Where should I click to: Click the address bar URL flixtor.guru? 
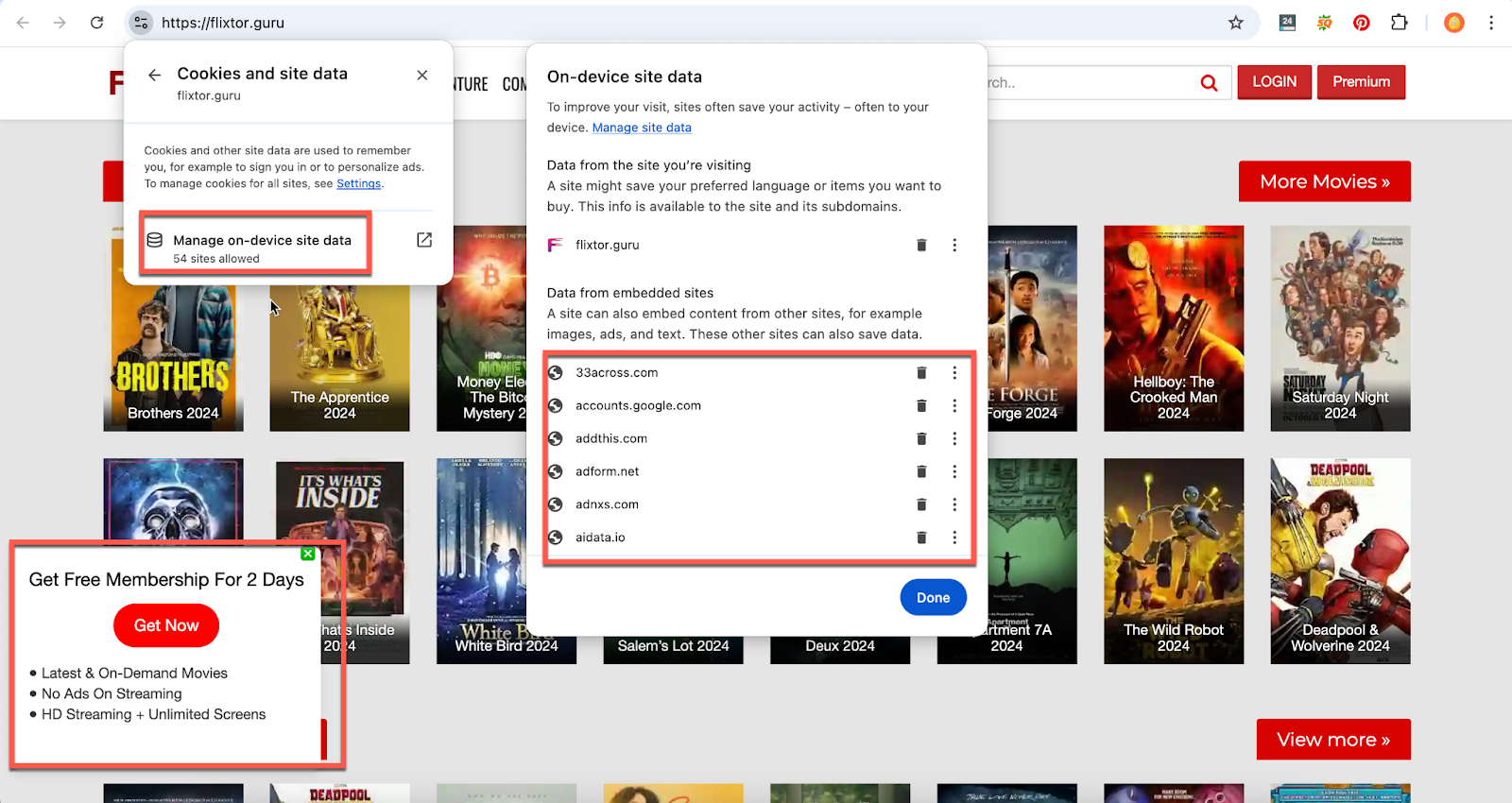(x=223, y=23)
